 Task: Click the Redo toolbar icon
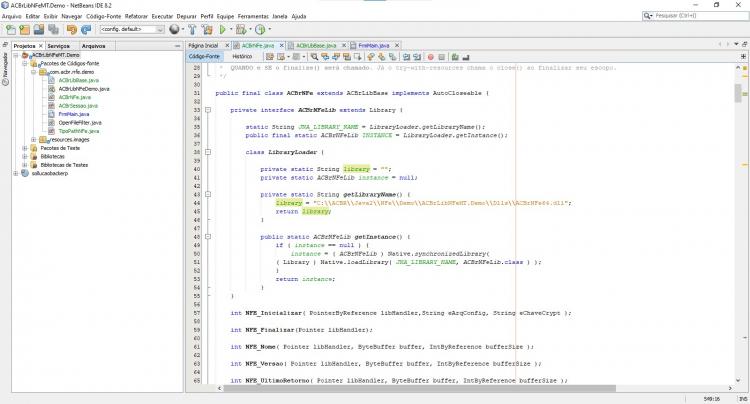pos(86,30)
